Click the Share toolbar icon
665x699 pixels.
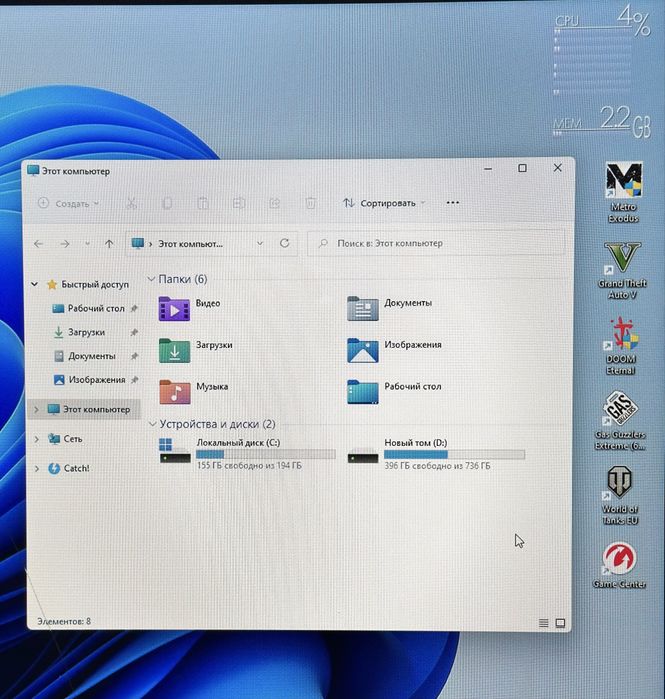275,204
